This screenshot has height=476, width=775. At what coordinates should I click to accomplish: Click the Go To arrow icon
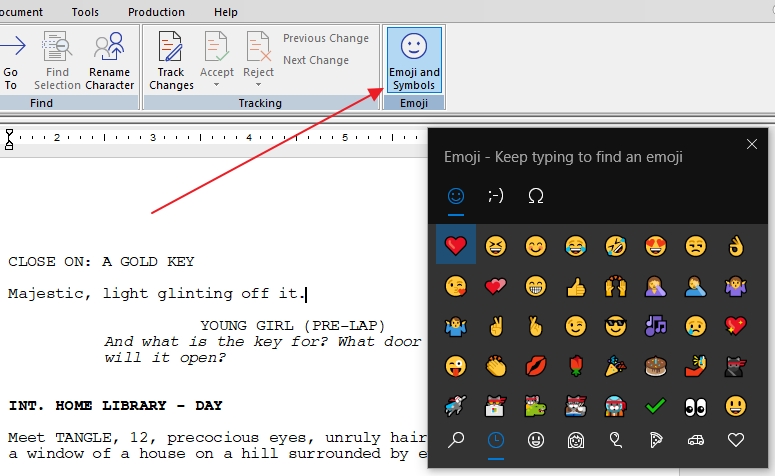coord(12,45)
